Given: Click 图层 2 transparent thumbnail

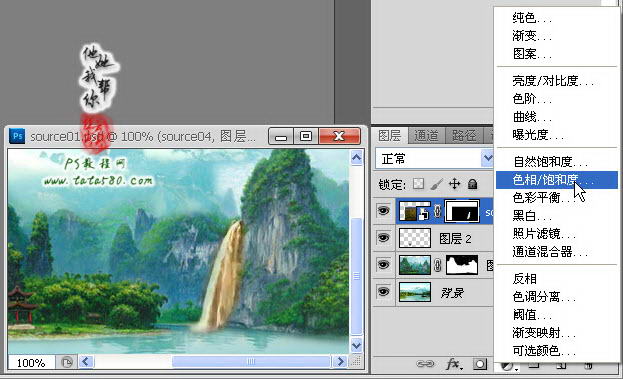Looking at the screenshot, I should pos(414,238).
